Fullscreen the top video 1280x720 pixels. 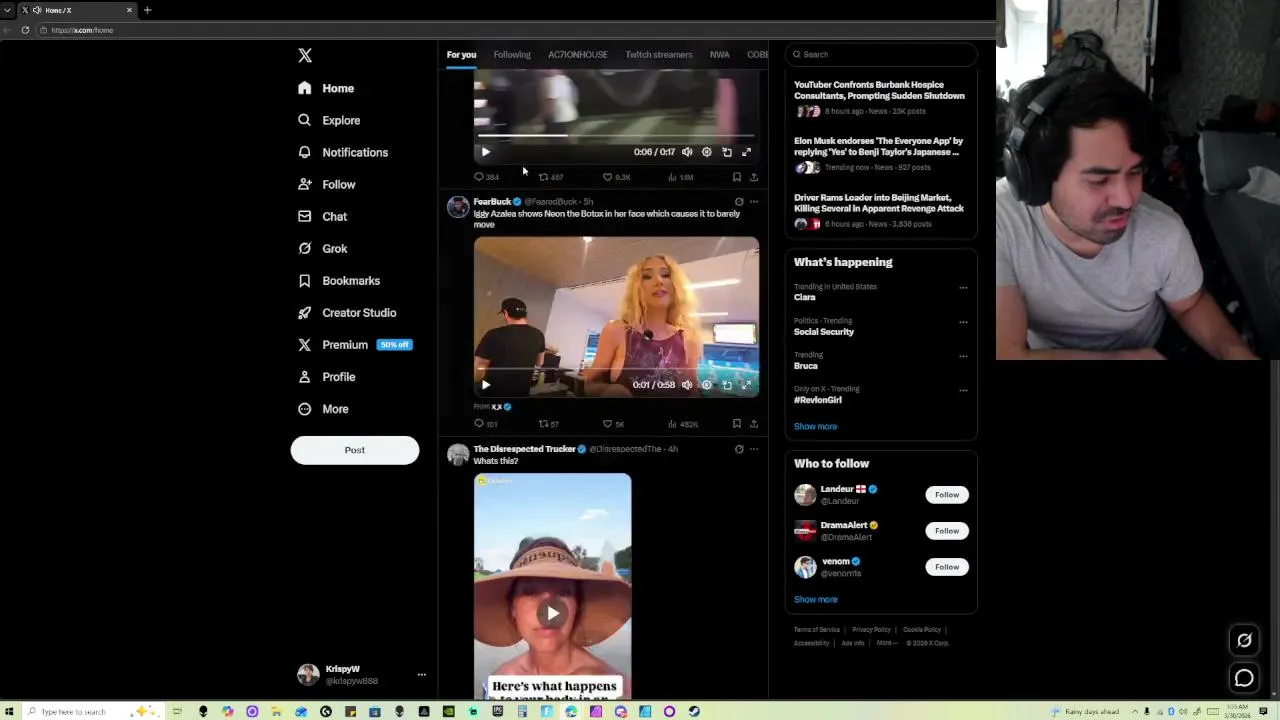tap(746, 152)
